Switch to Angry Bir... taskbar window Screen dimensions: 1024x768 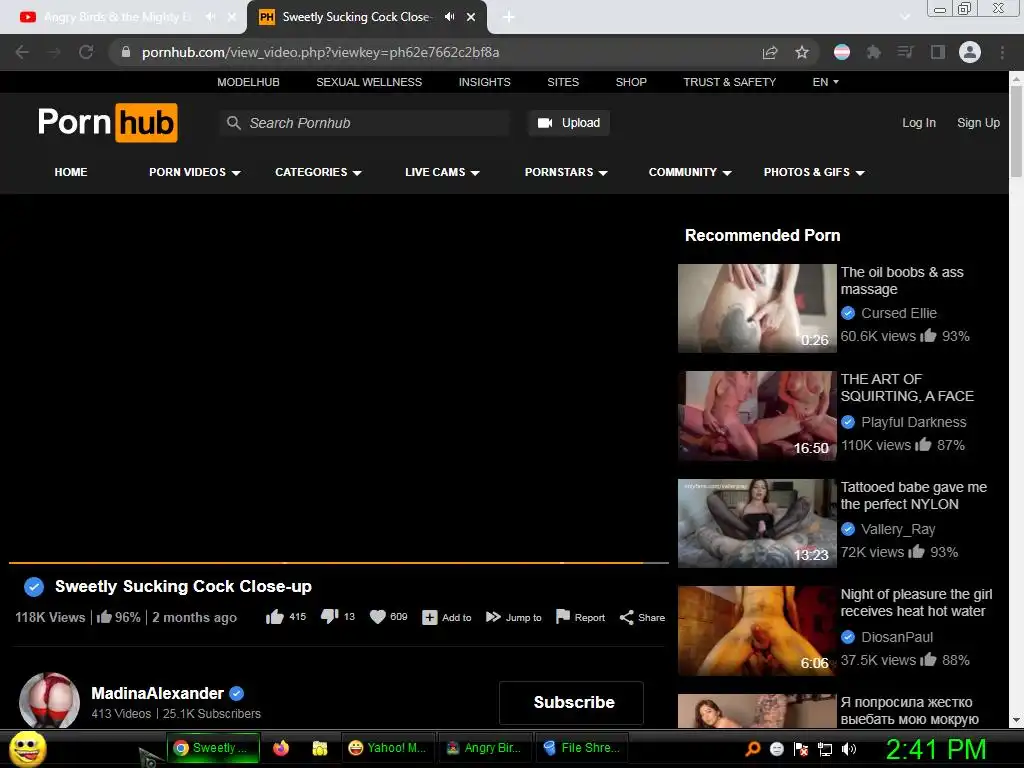pyautogui.click(x=484, y=748)
